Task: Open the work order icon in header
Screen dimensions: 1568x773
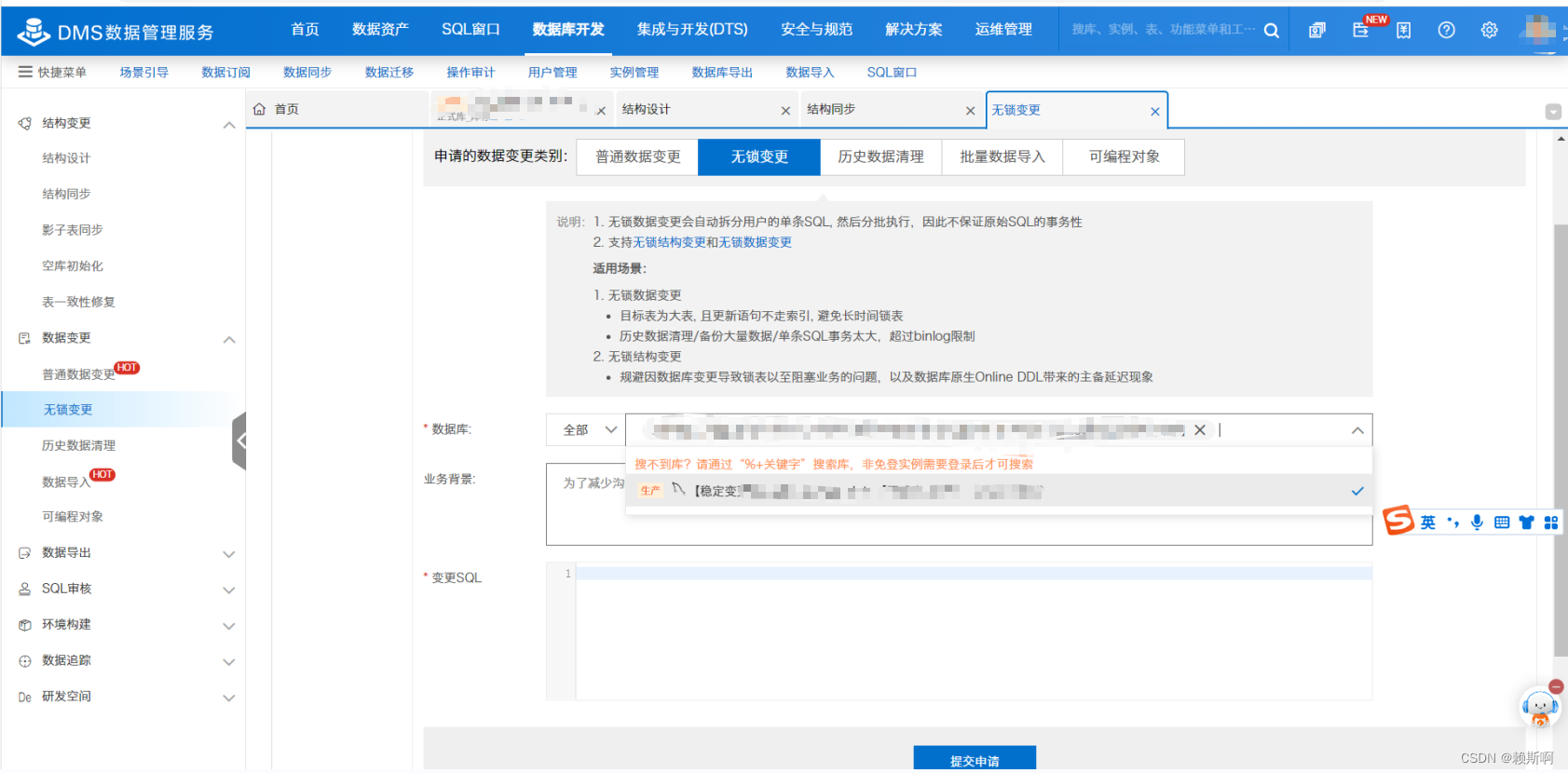Action: tap(1316, 31)
